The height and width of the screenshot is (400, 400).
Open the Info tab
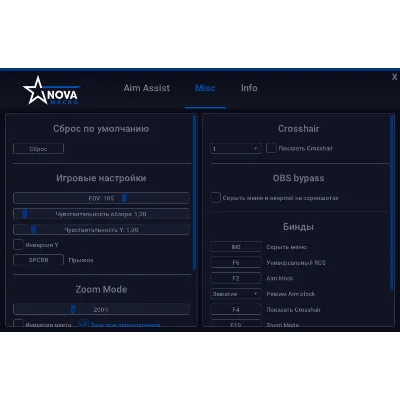click(x=249, y=88)
